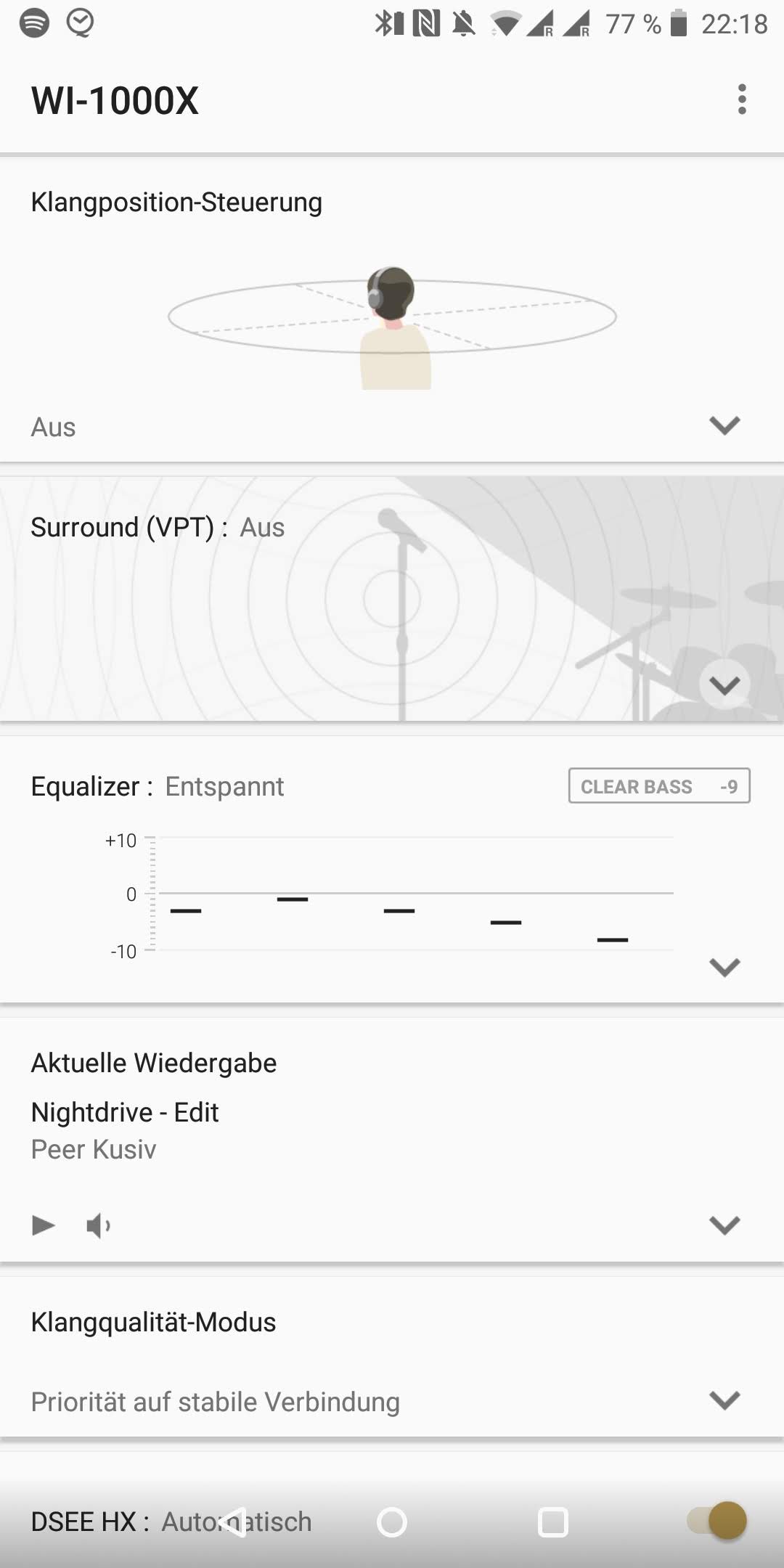Tap the Nightdrive - Edit track title
Viewport: 784px width, 1568px height.
pos(125,1112)
